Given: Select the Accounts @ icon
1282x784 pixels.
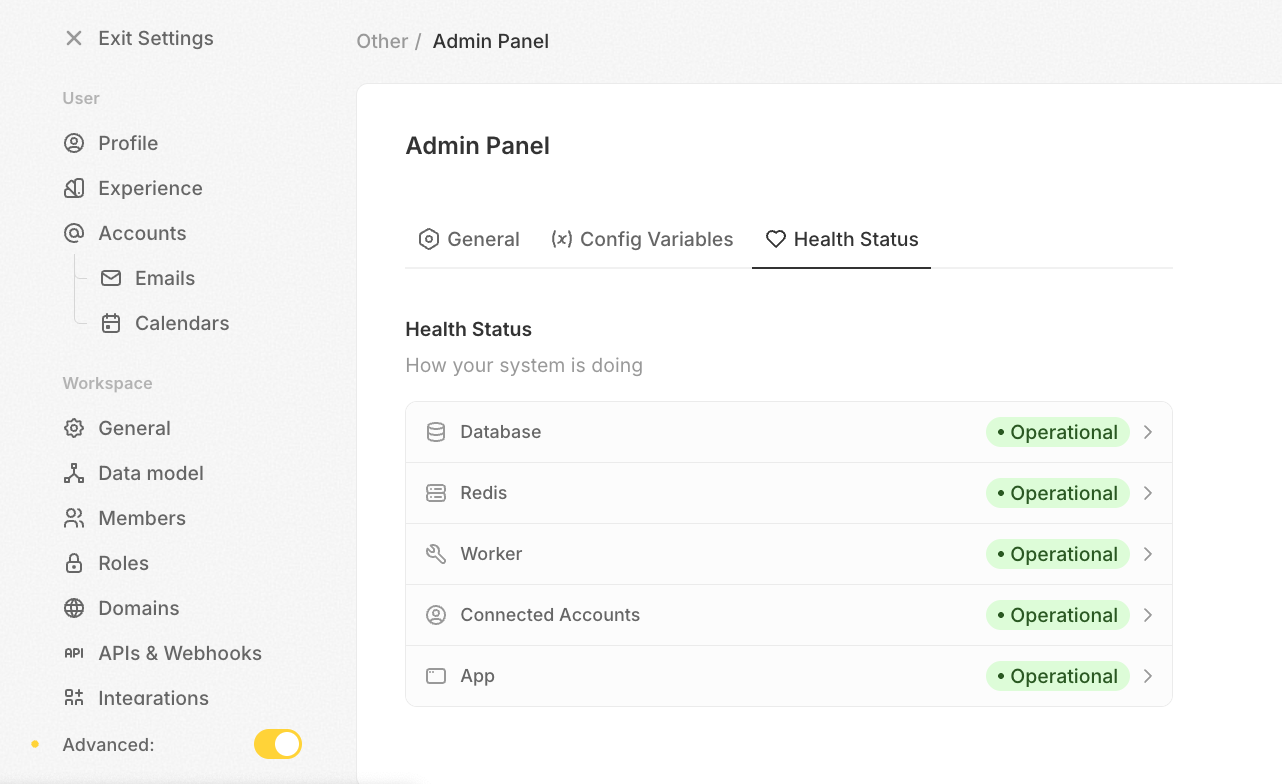Looking at the screenshot, I should click(73, 233).
